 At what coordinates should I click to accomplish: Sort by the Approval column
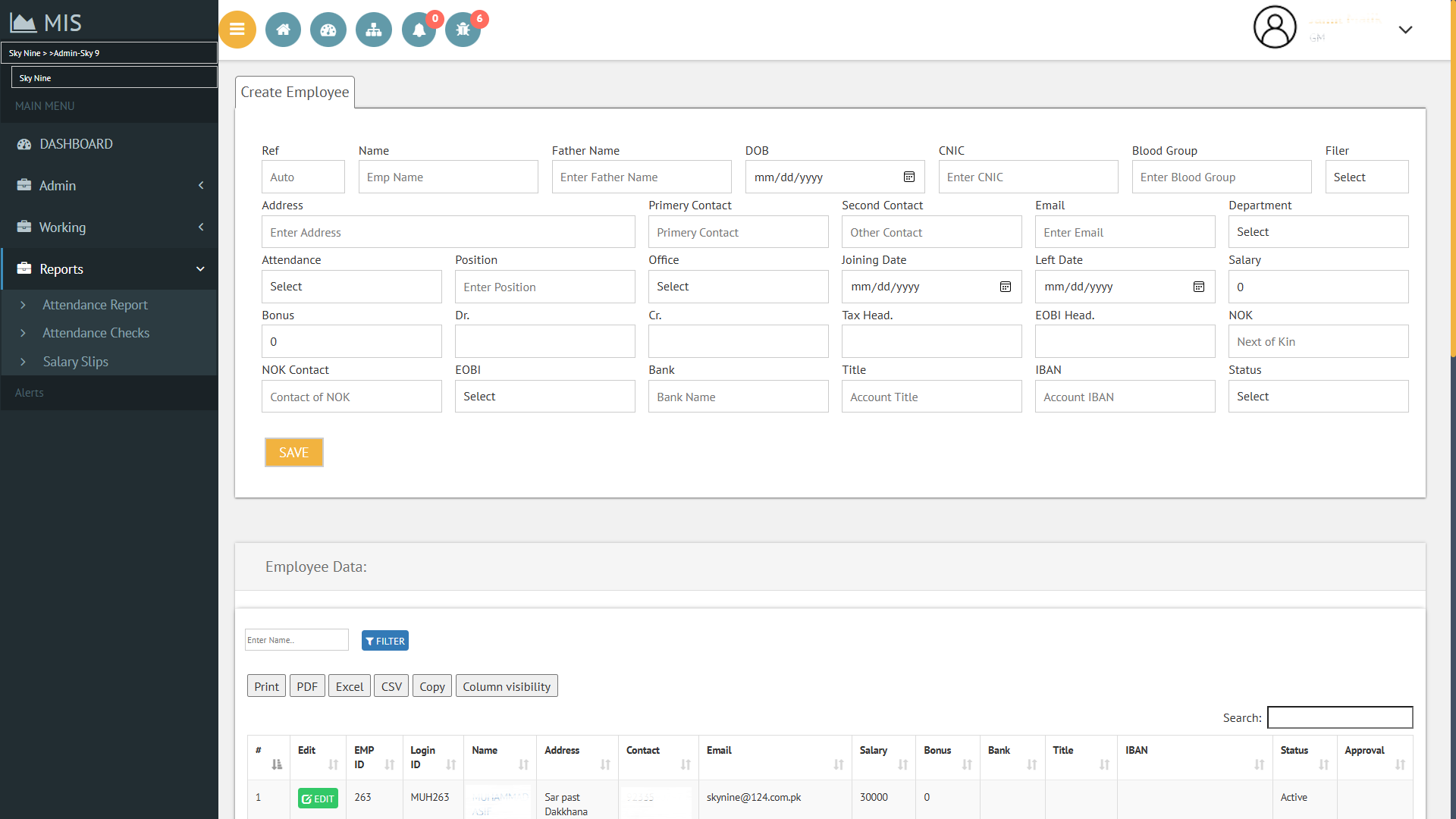[x=1375, y=758]
